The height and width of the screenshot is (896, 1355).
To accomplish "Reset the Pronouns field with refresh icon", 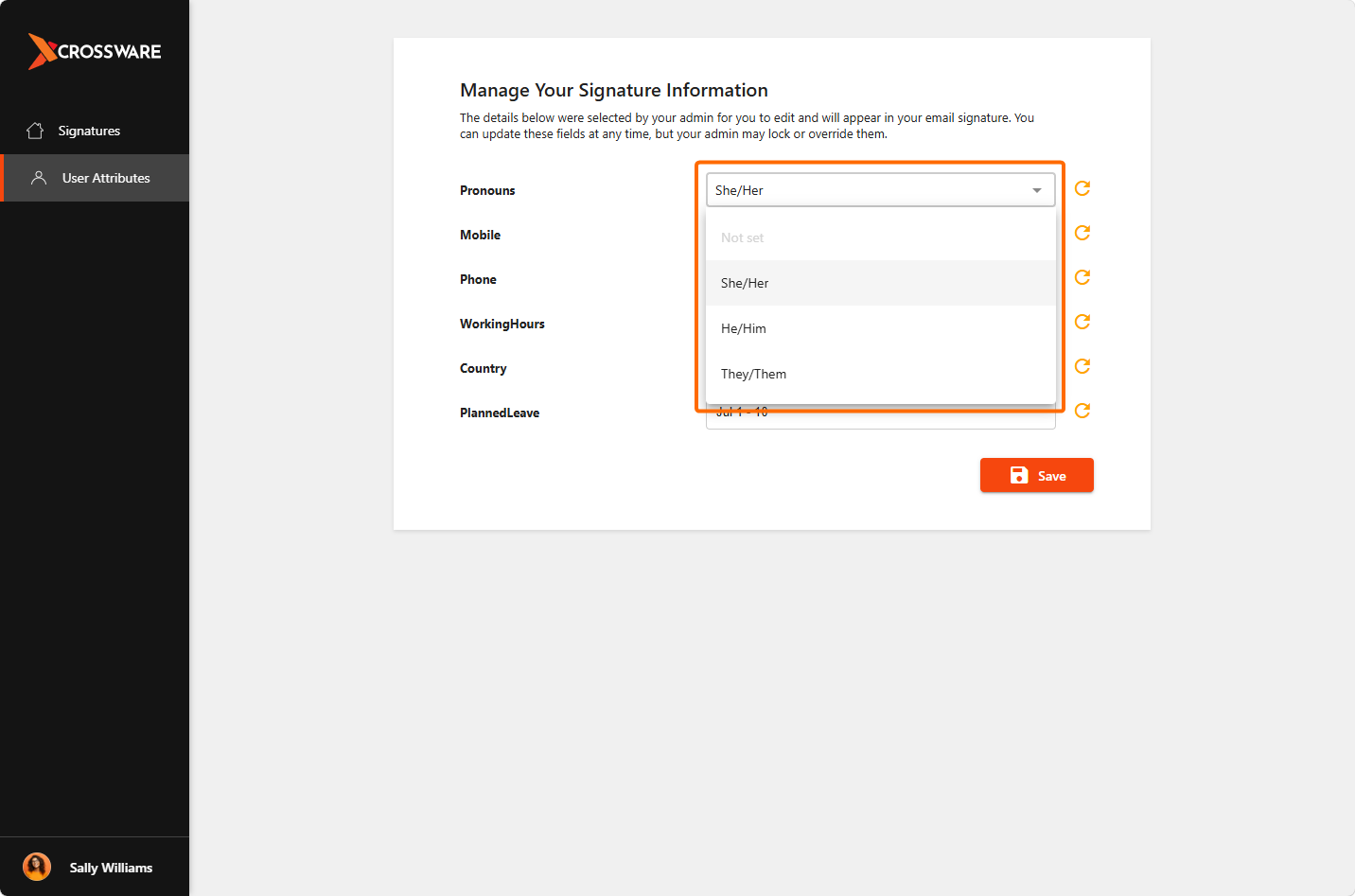I will pos(1082,188).
